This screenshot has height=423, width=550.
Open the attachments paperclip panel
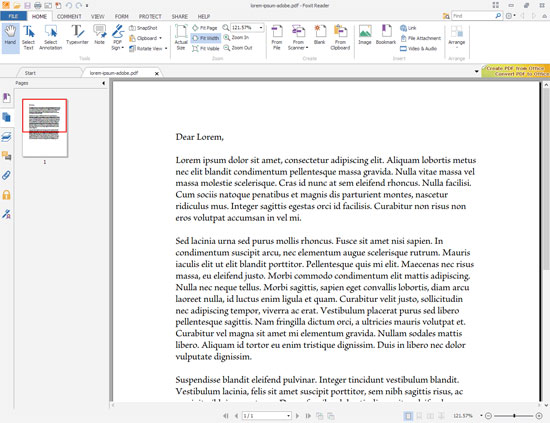click(6, 175)
